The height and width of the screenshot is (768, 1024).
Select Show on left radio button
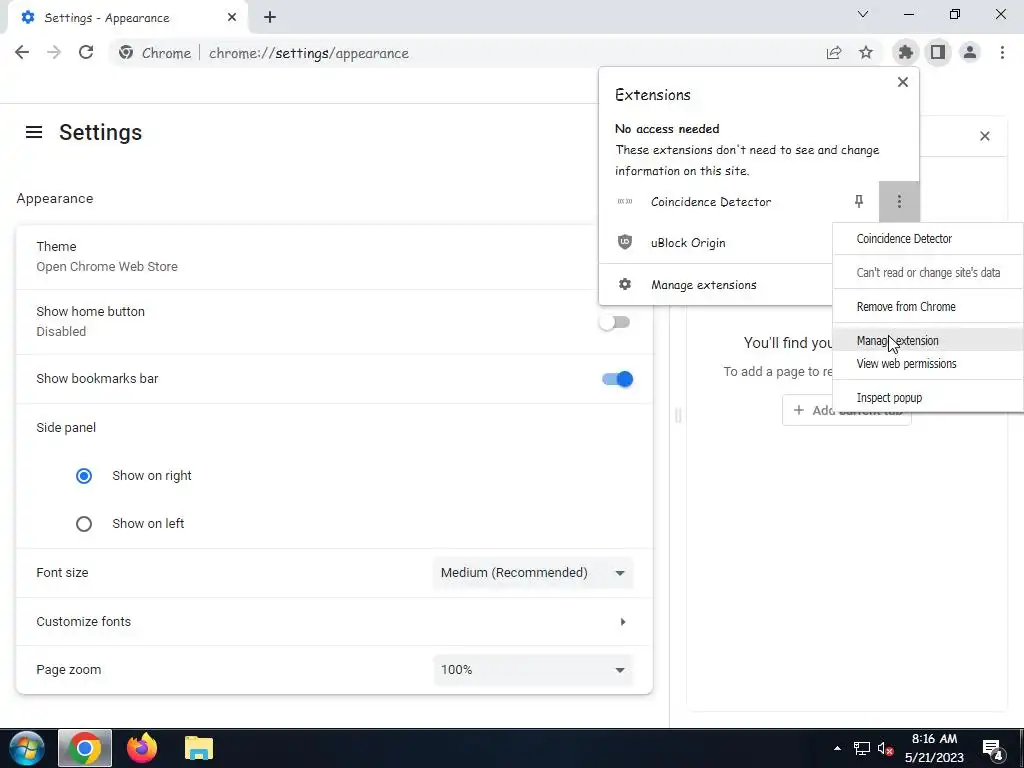point(84,524)
